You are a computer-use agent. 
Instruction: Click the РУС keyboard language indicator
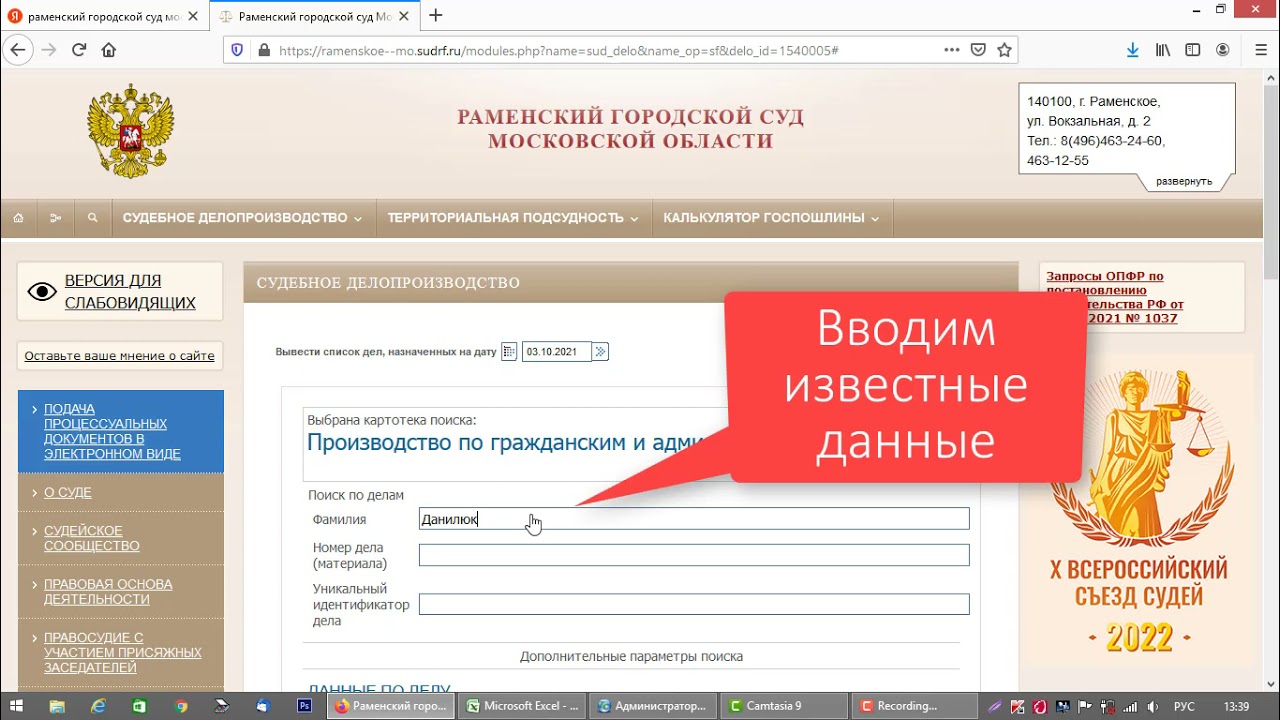click(x=1184, y=706)
